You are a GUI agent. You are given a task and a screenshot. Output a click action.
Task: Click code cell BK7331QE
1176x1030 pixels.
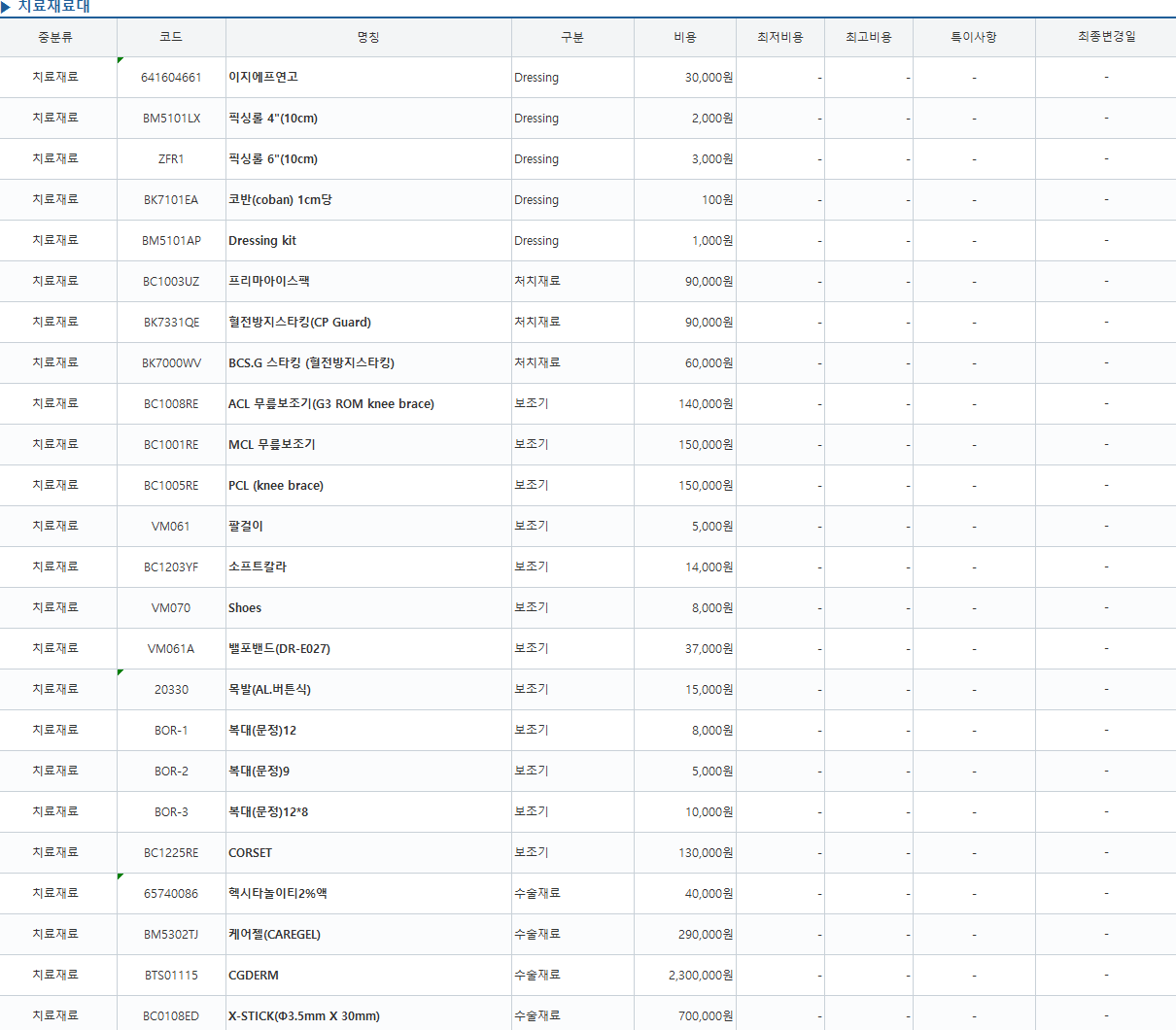pyautogui.click(x=171, y=323)
